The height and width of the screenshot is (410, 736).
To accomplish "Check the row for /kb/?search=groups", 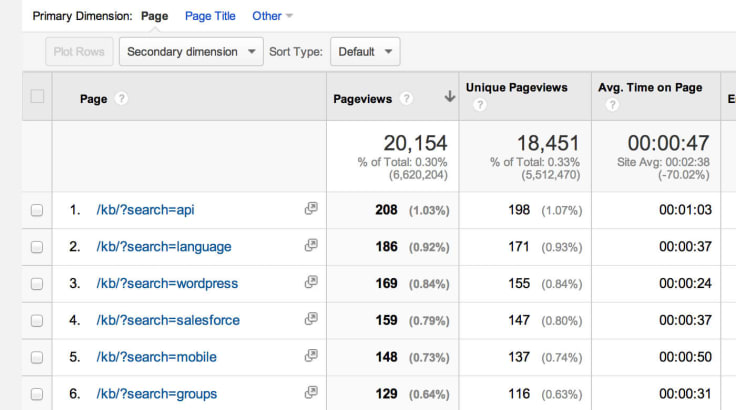I will pyautogui.click(x=37, y=394).
